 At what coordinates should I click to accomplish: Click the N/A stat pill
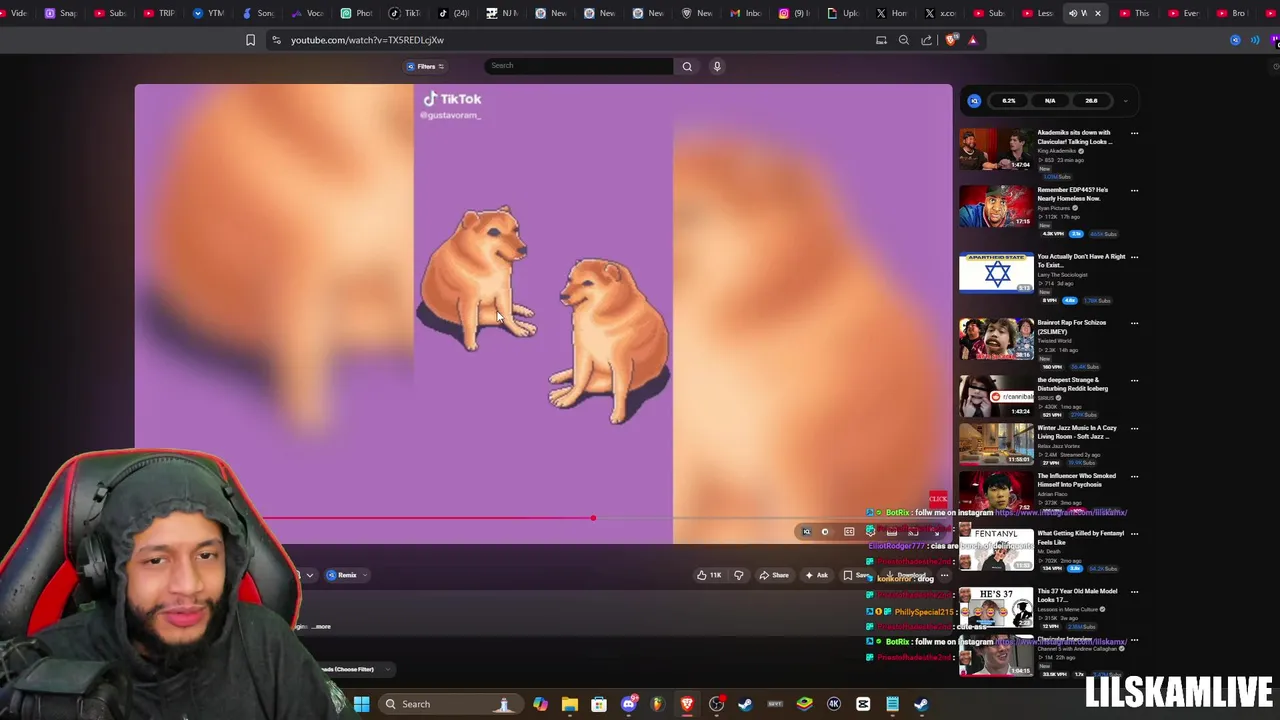tap(1050, 100)
